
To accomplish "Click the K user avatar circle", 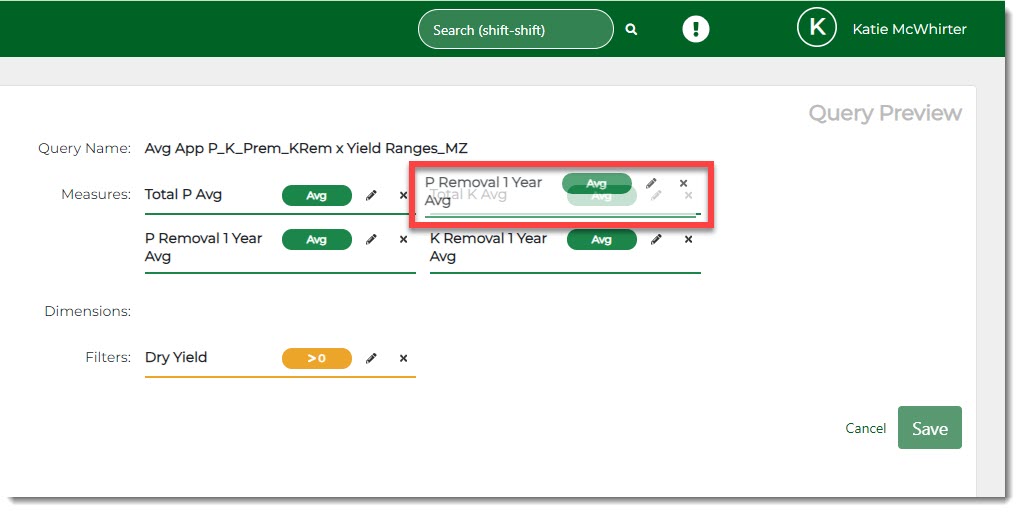I will [816, 29].
